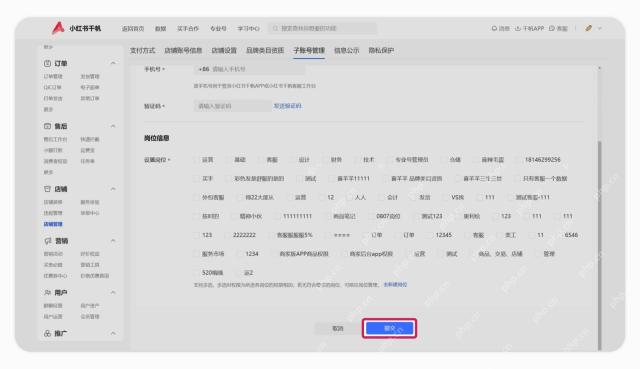Click the 营销 marketing icon in sidebar

coord(48,241)
